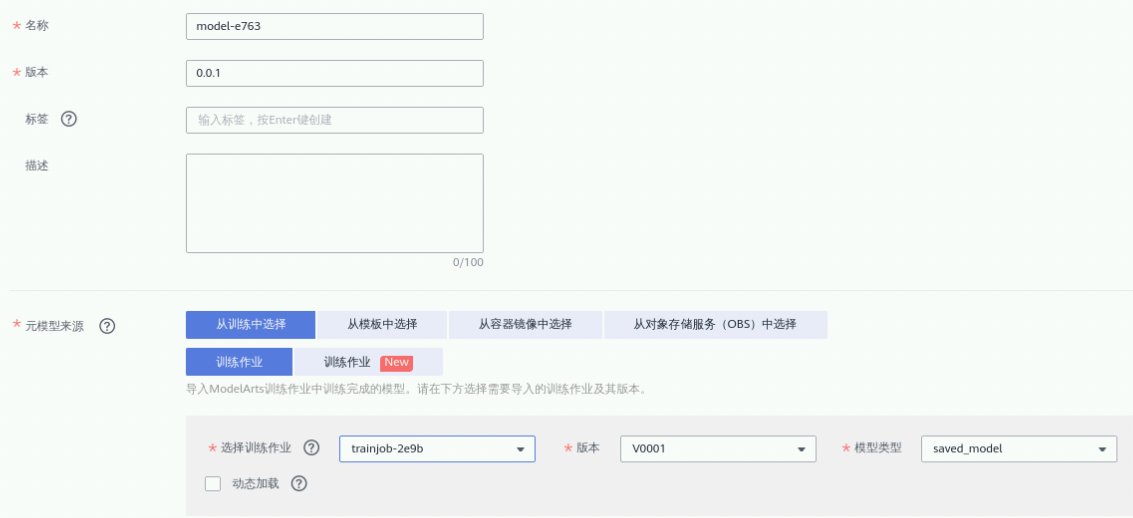Click help icon beside 动态加载

[298, 484]
